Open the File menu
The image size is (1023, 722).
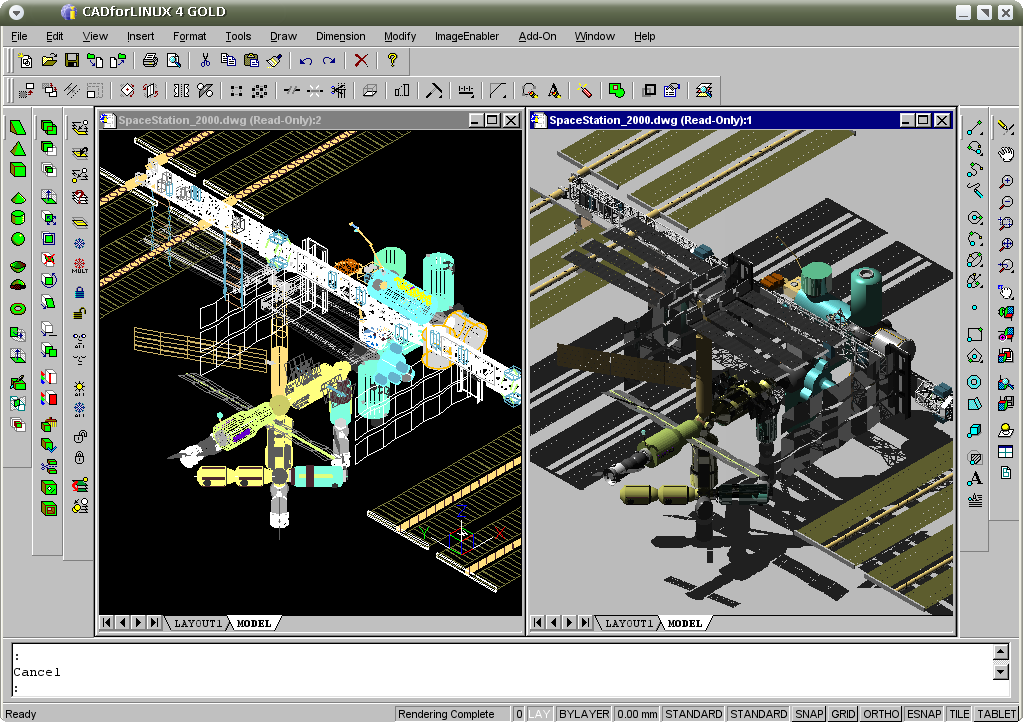[x=19, y=37]
